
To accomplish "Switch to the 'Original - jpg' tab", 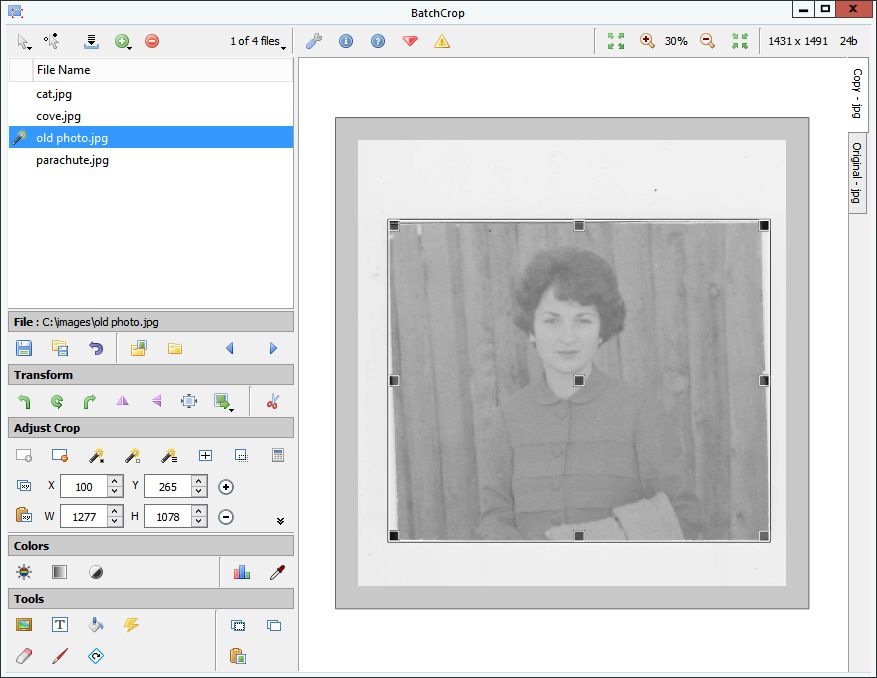I will (857, 172).
